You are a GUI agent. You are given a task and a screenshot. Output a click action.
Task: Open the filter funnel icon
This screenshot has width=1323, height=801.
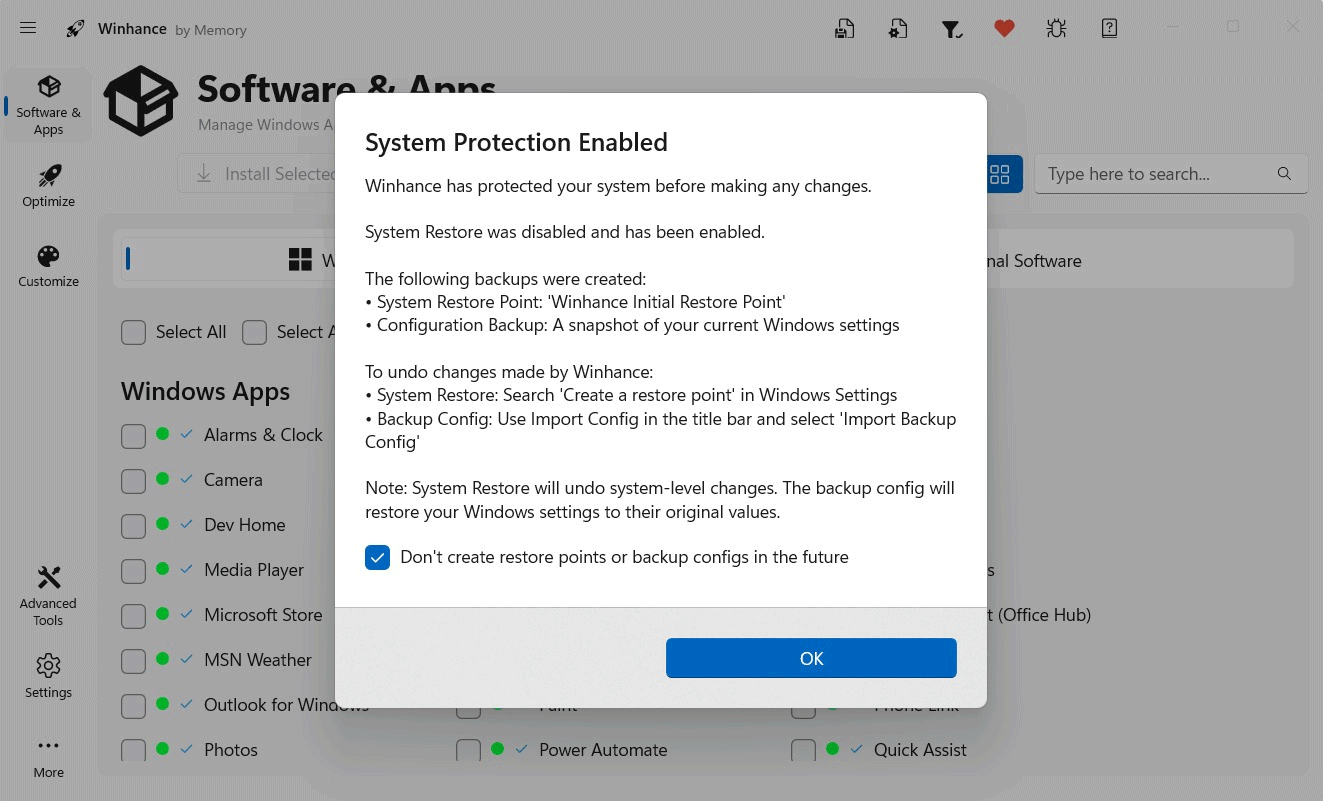pos(952,28)
